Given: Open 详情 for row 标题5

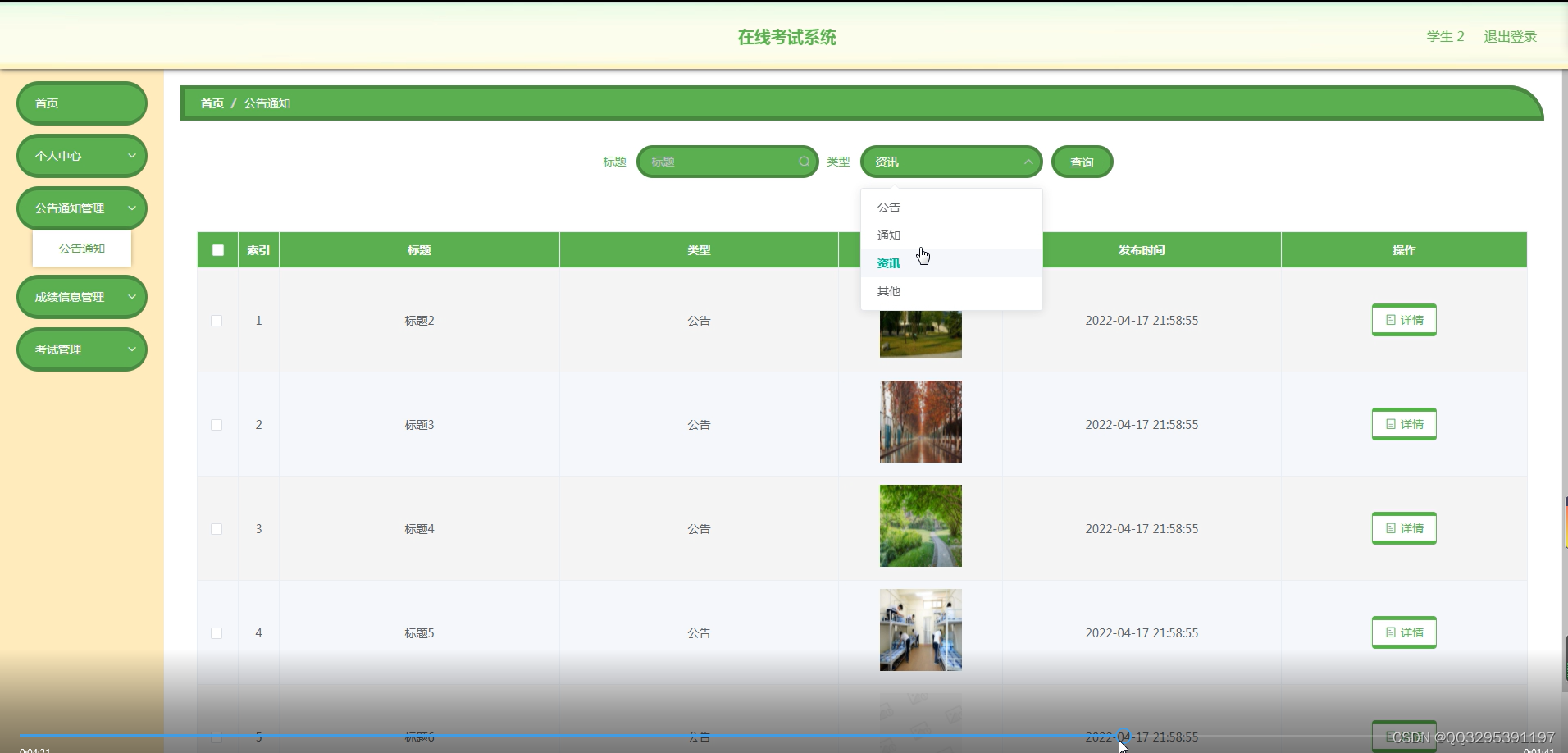Looking at the screenshot, I should click(x=1404, y=632).
